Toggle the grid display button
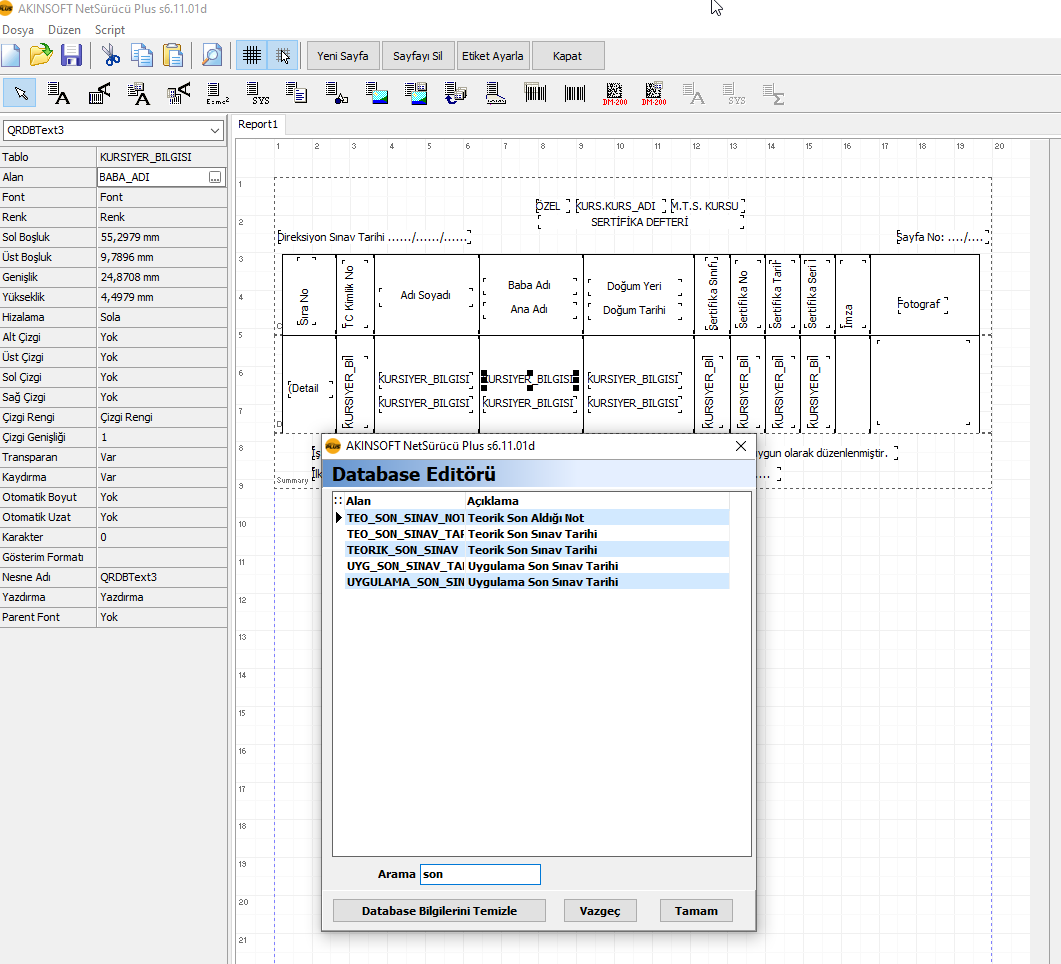The image size is (1061, 964). [252, 56]
